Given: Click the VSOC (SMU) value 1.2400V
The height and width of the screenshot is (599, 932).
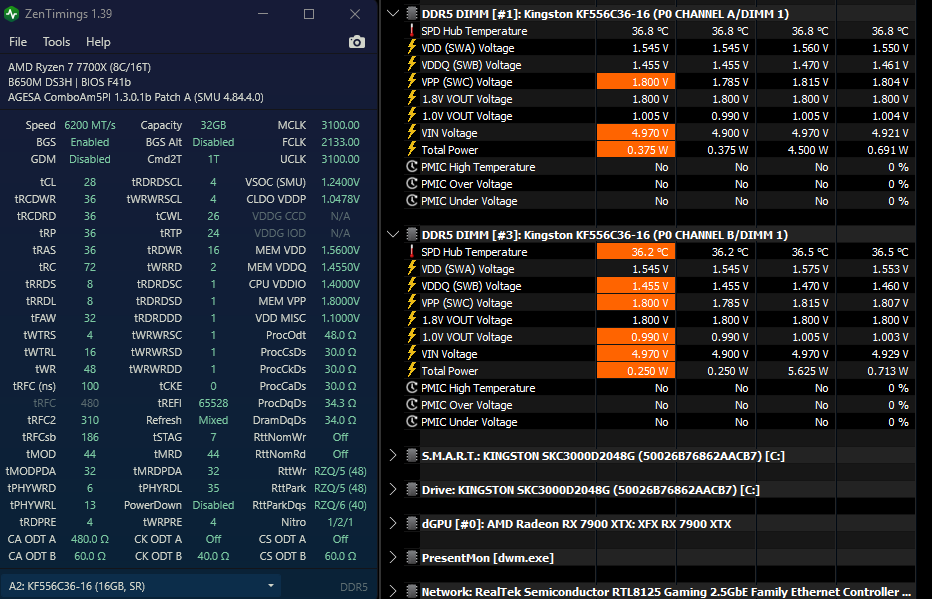Looking at the screenshot, I should (x=340, y=182).
